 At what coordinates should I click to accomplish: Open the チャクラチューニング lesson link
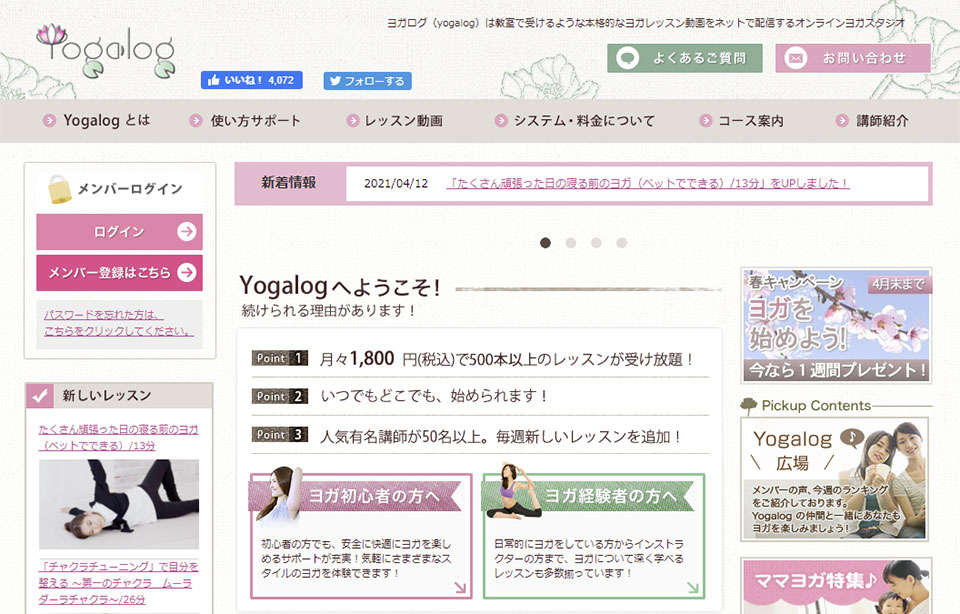pyautogui.click(x=118, y=583)
